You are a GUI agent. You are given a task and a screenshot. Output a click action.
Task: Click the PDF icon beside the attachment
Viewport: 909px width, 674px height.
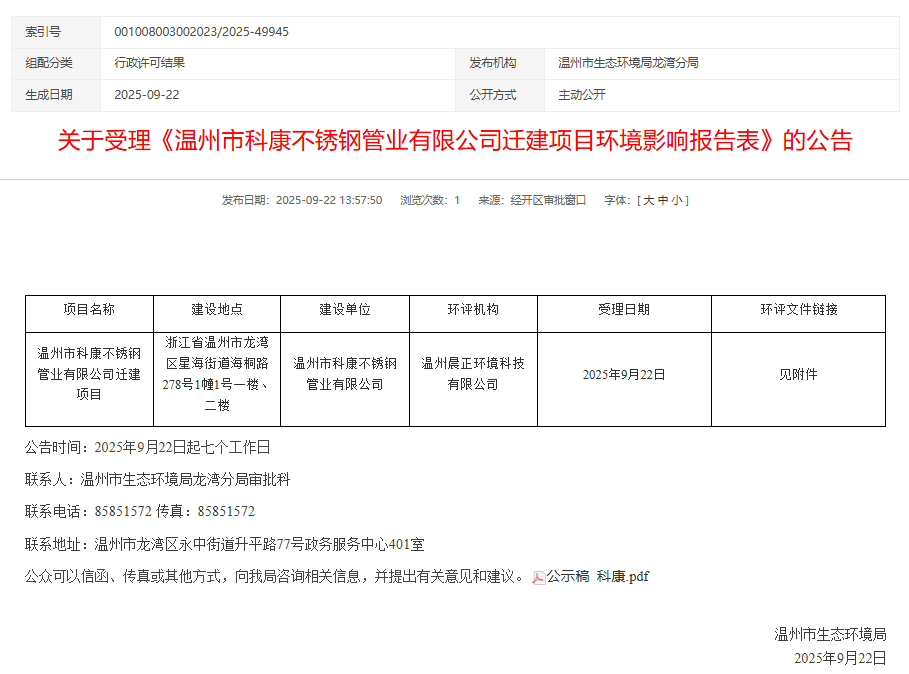(538, 577)
